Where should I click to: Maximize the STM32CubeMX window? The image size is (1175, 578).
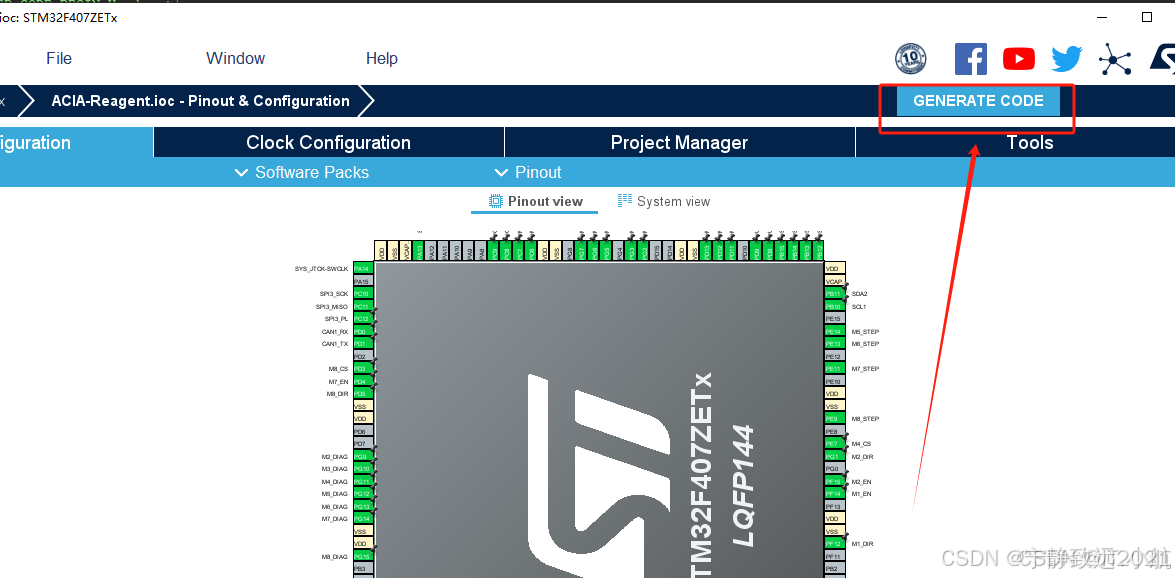1147,16
